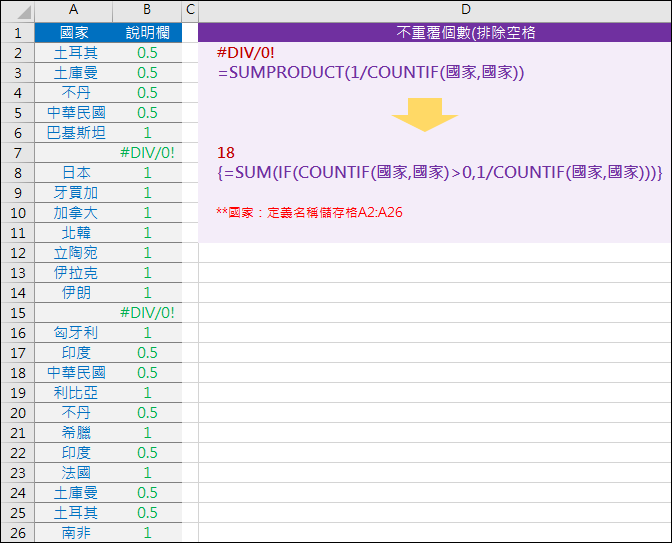Select cell 牙買加
Screen dimensions: 672x543
click(74, 193)
